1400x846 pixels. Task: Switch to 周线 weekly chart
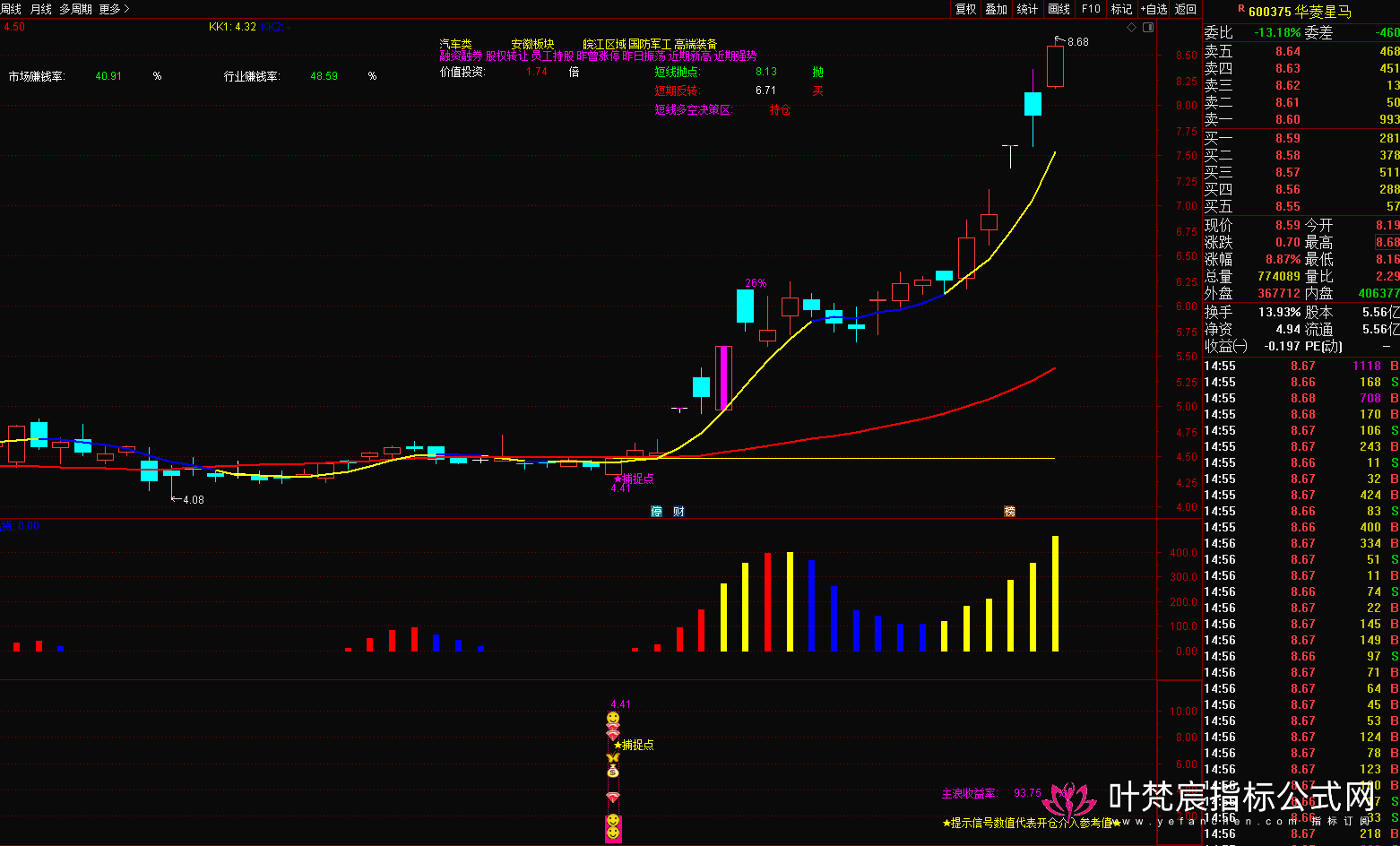[x=11, y=9]
